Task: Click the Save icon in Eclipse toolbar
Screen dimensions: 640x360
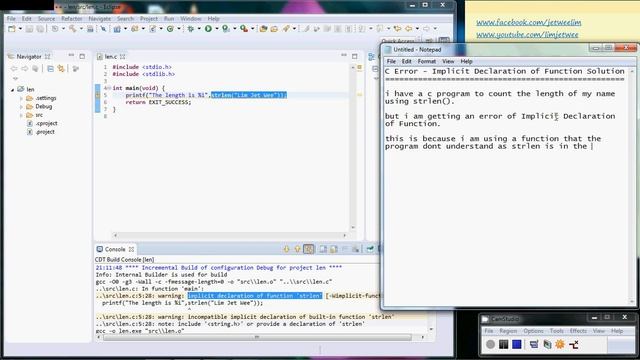Action: 29,29
